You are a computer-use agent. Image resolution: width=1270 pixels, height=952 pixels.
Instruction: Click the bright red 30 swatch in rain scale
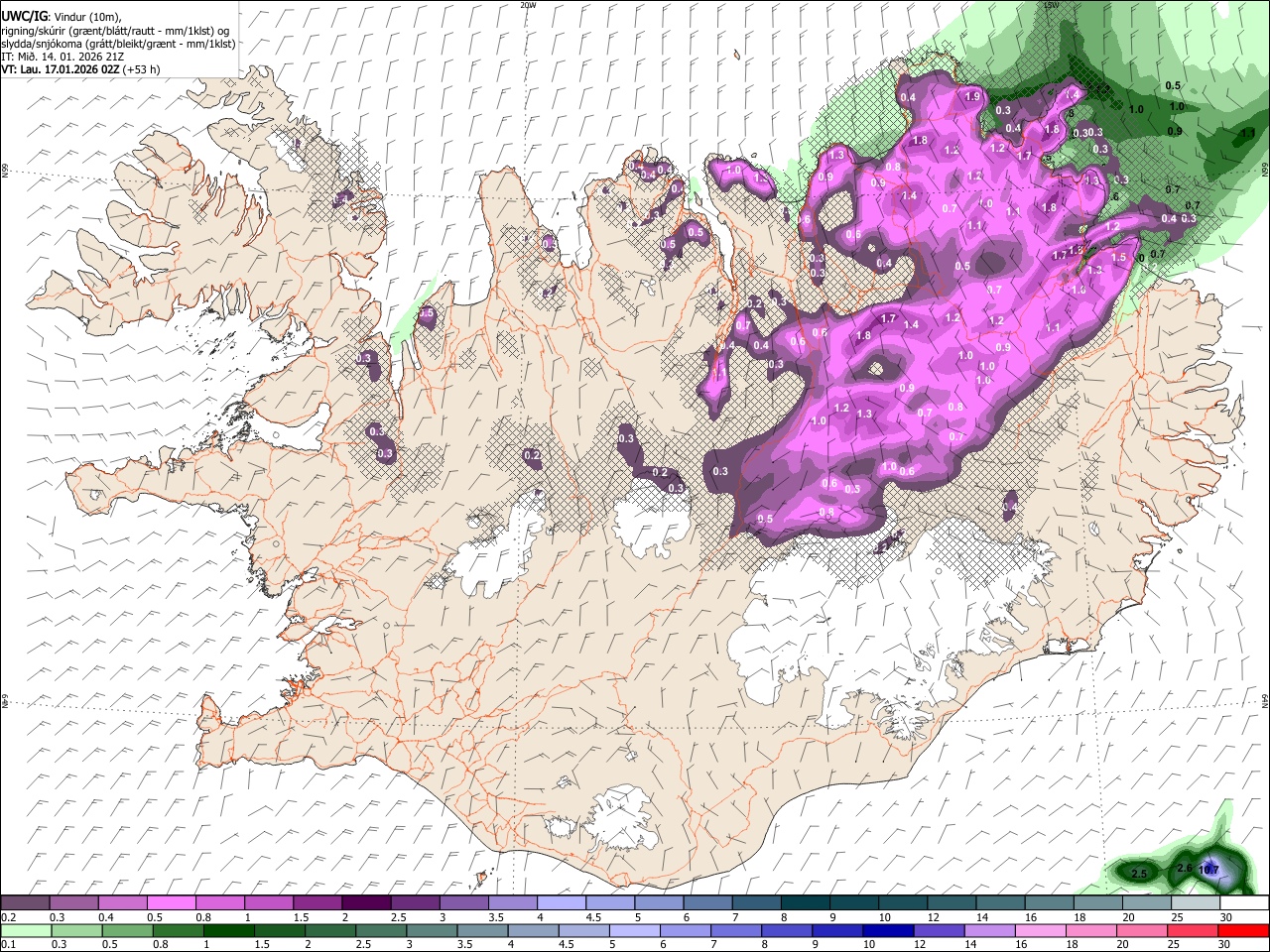[x=1243, y=930]
